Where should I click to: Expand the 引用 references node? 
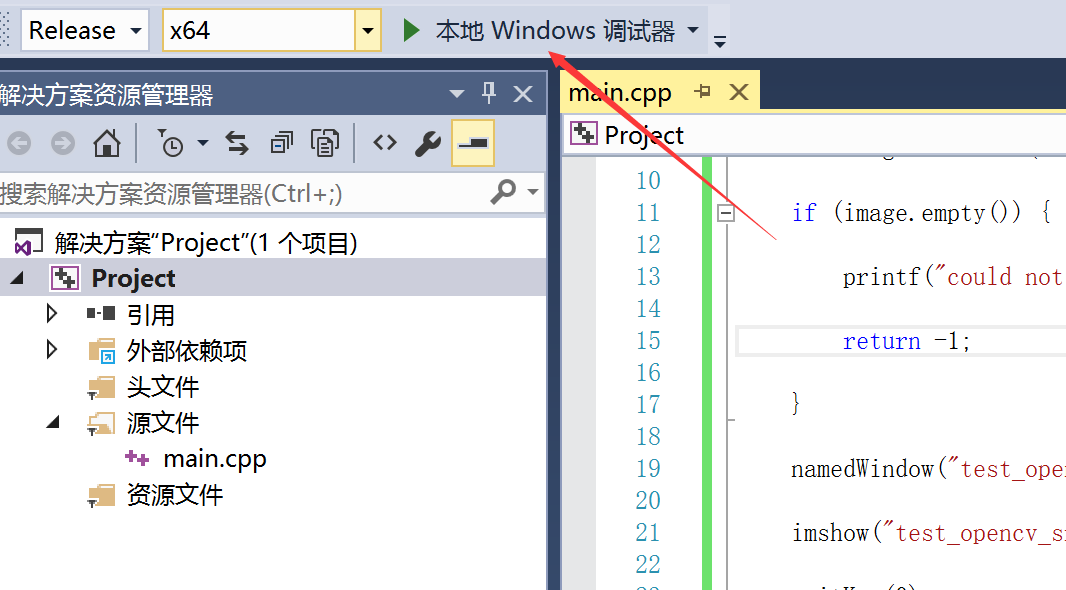pos(51,313)
